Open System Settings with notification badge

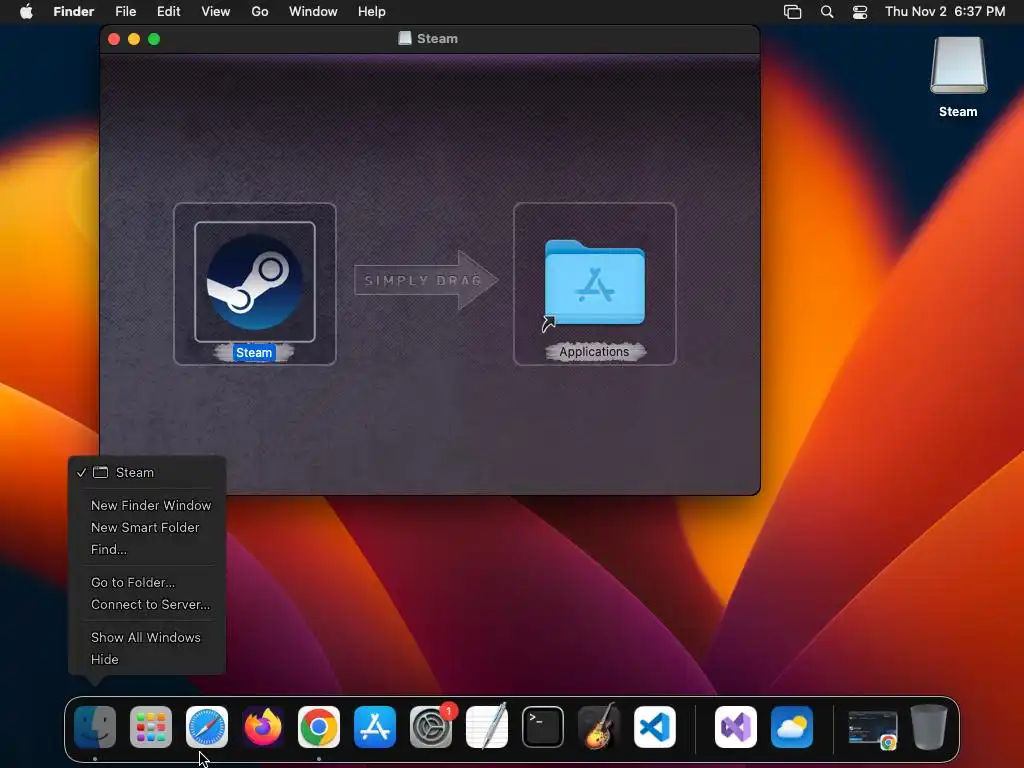point(431,727)
